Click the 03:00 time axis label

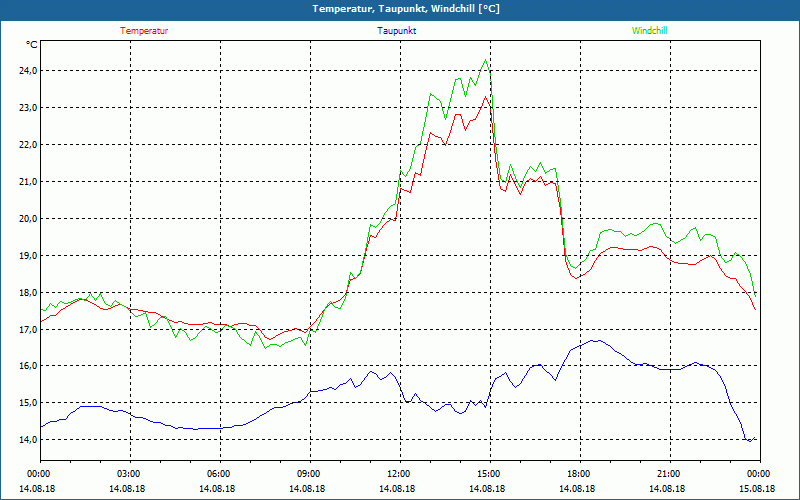tap(130, 474)
